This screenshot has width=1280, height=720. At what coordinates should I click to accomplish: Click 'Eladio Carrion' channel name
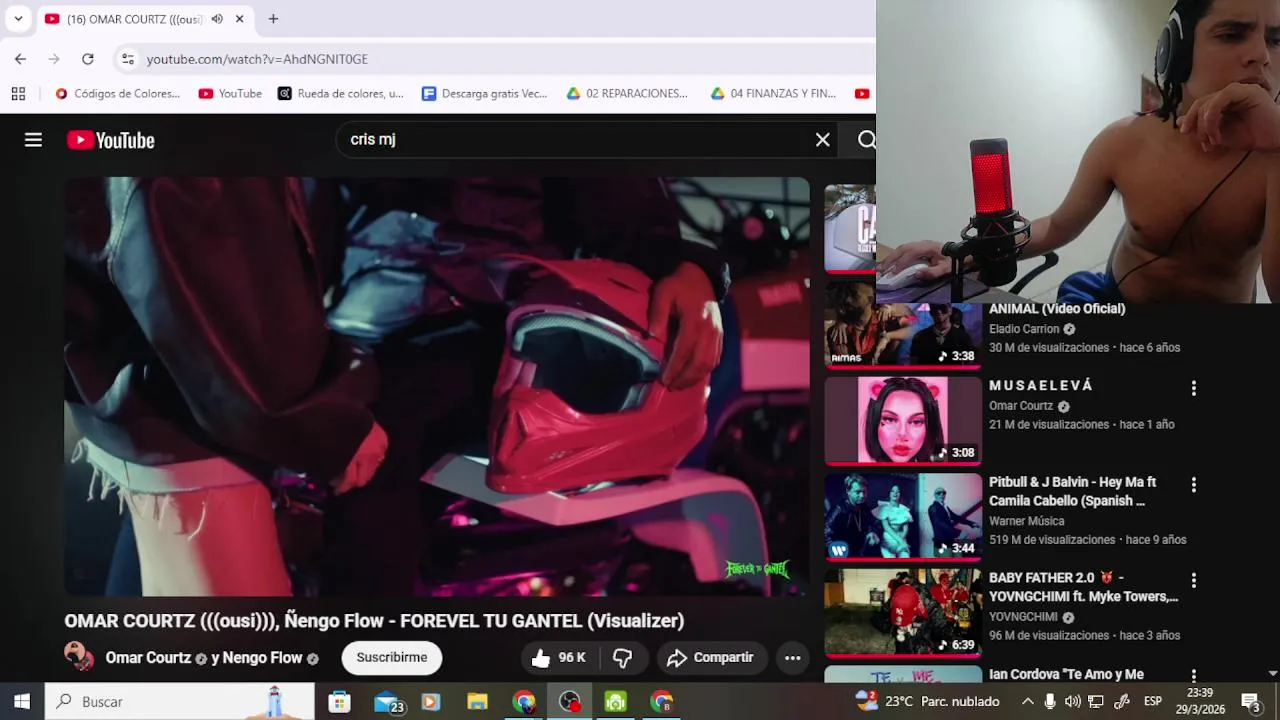(1024, 329)
